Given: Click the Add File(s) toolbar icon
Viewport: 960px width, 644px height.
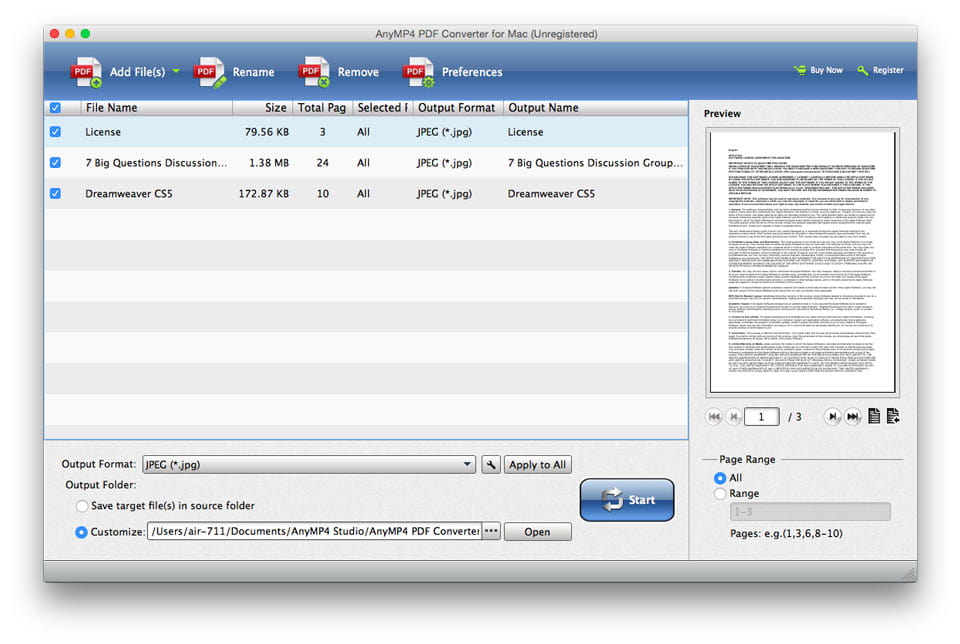Looking at the screenshot, I should coord(87,71).
